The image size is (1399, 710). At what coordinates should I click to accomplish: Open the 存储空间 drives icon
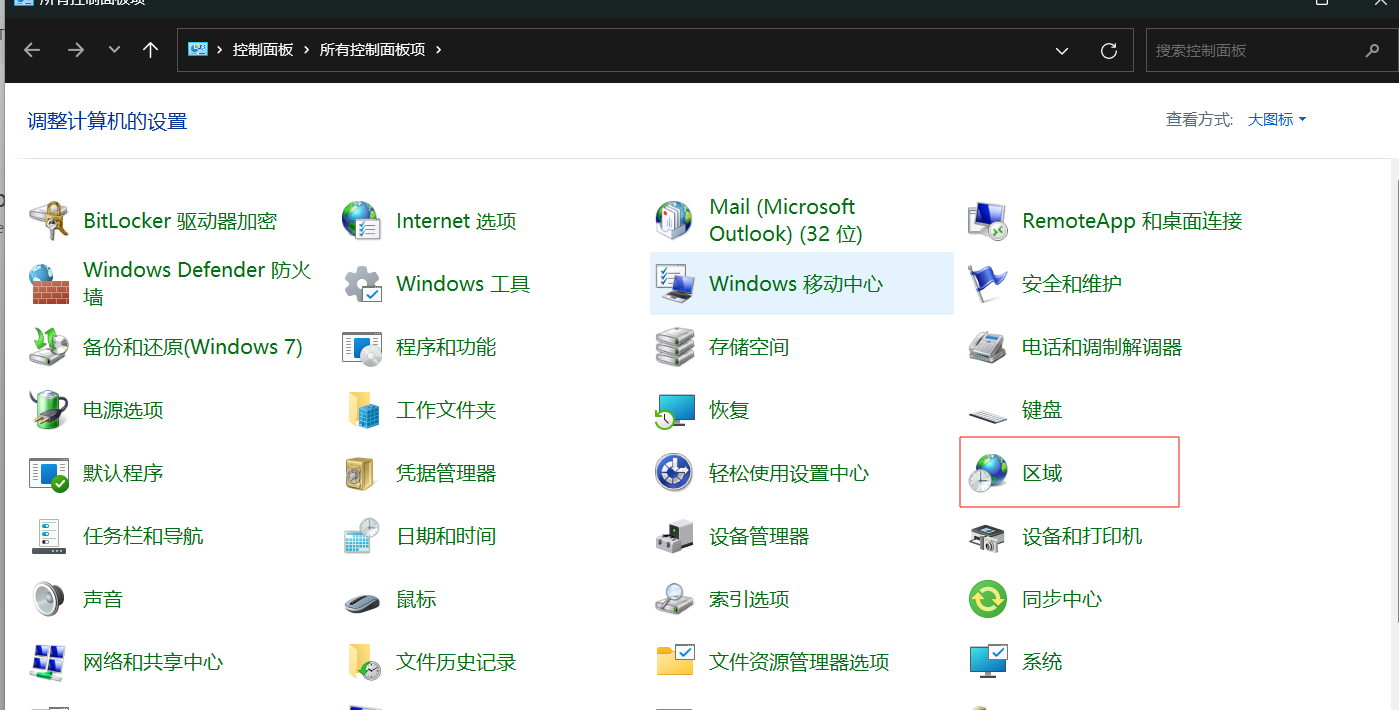coord(674,347)
